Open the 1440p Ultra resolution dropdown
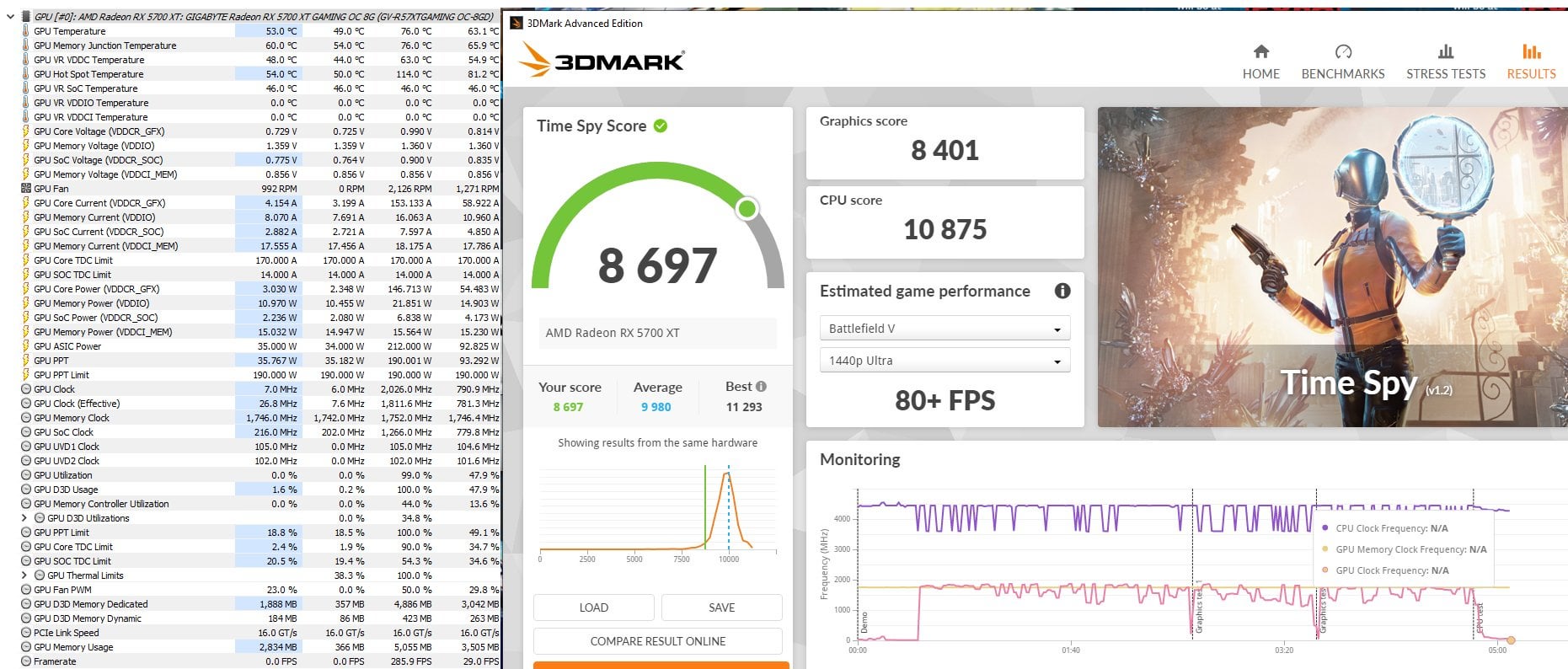The width and height of the screenshot is (1568, 669). 945,361
